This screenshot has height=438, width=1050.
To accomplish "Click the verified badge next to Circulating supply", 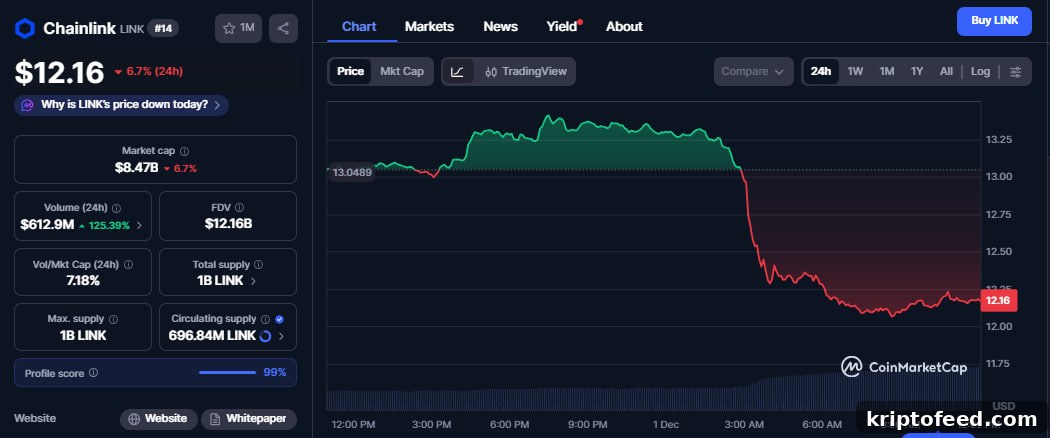I will point(279,319).
